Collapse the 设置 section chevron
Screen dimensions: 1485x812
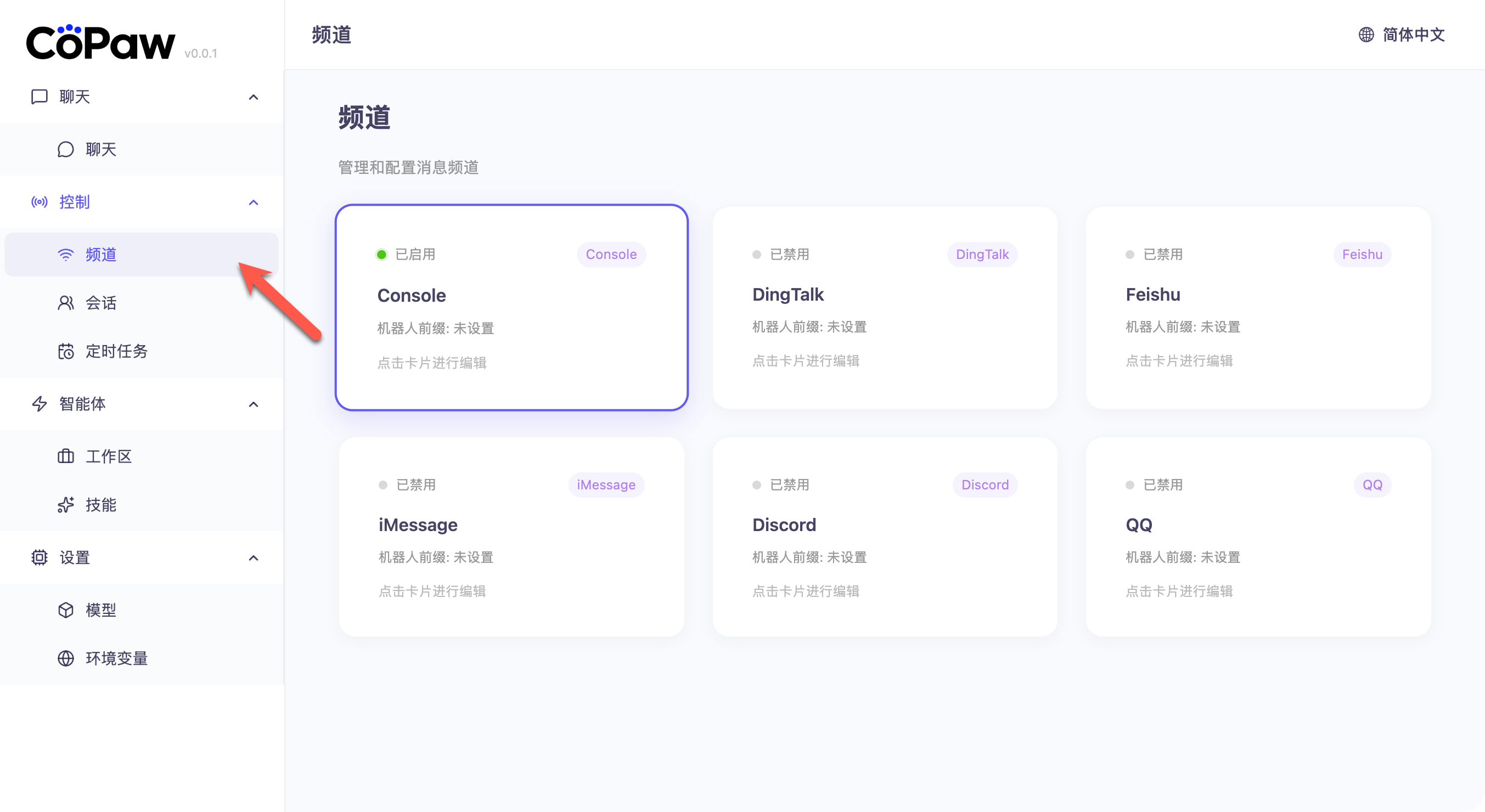click(x=253, y=558)
